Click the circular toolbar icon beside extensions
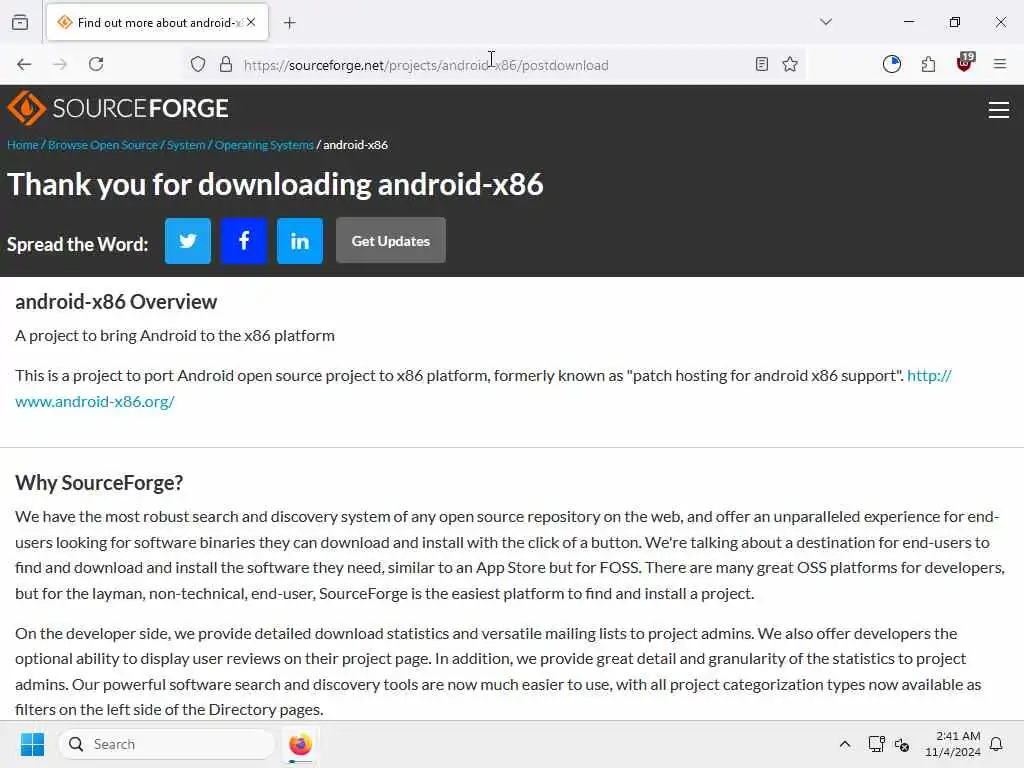This screenshot has width=1024, height=768. click(x=891, y=64)
